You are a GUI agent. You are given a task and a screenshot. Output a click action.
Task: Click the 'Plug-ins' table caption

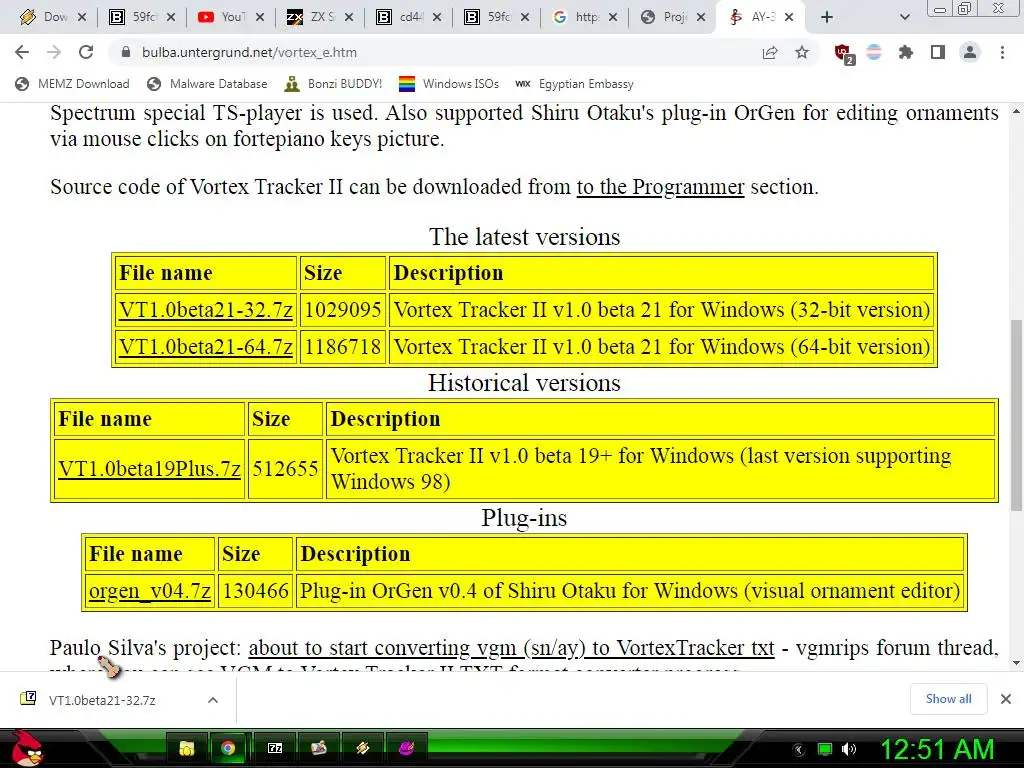pos(524,518)
